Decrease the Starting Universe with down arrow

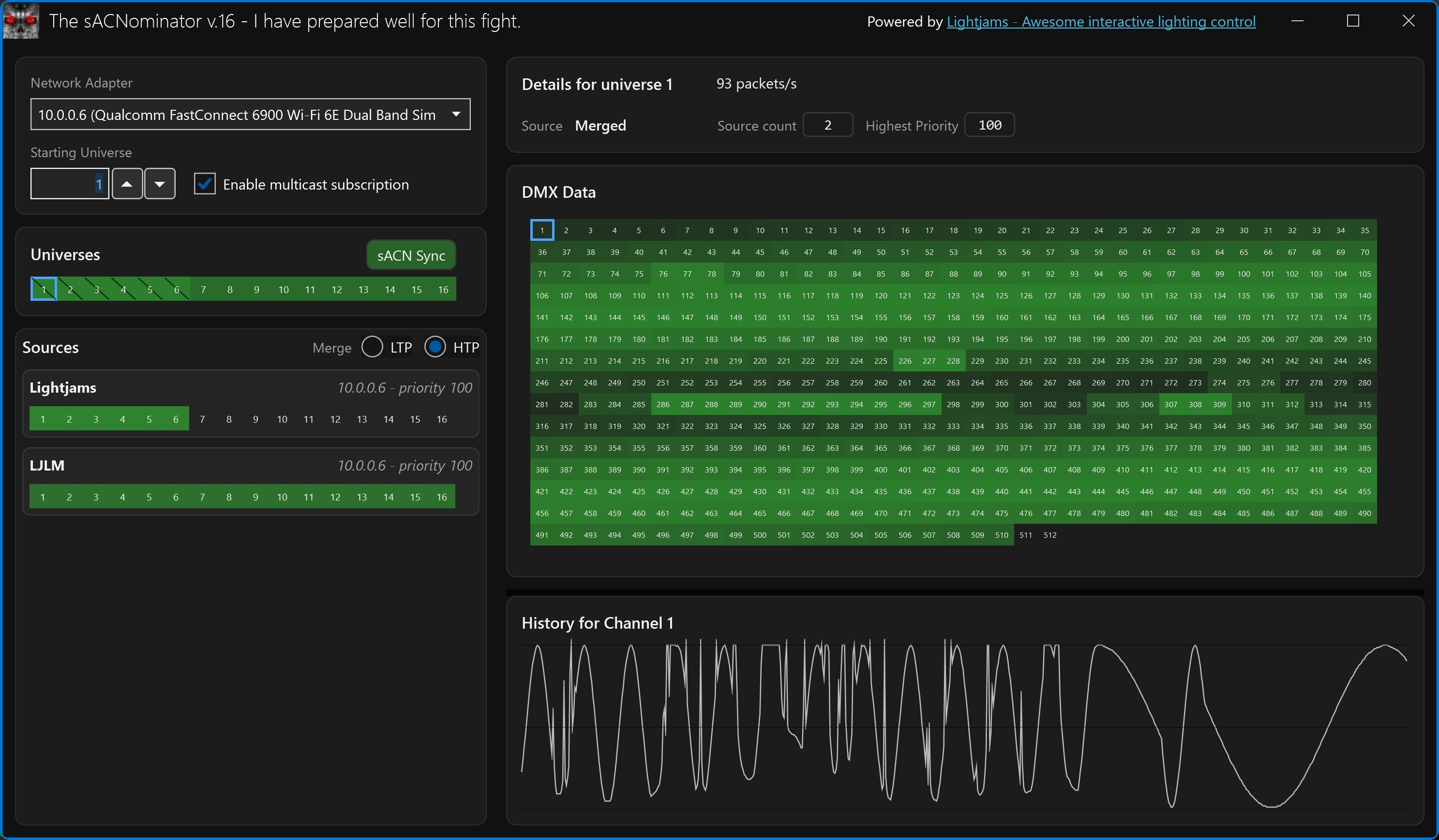pos(160,184)
